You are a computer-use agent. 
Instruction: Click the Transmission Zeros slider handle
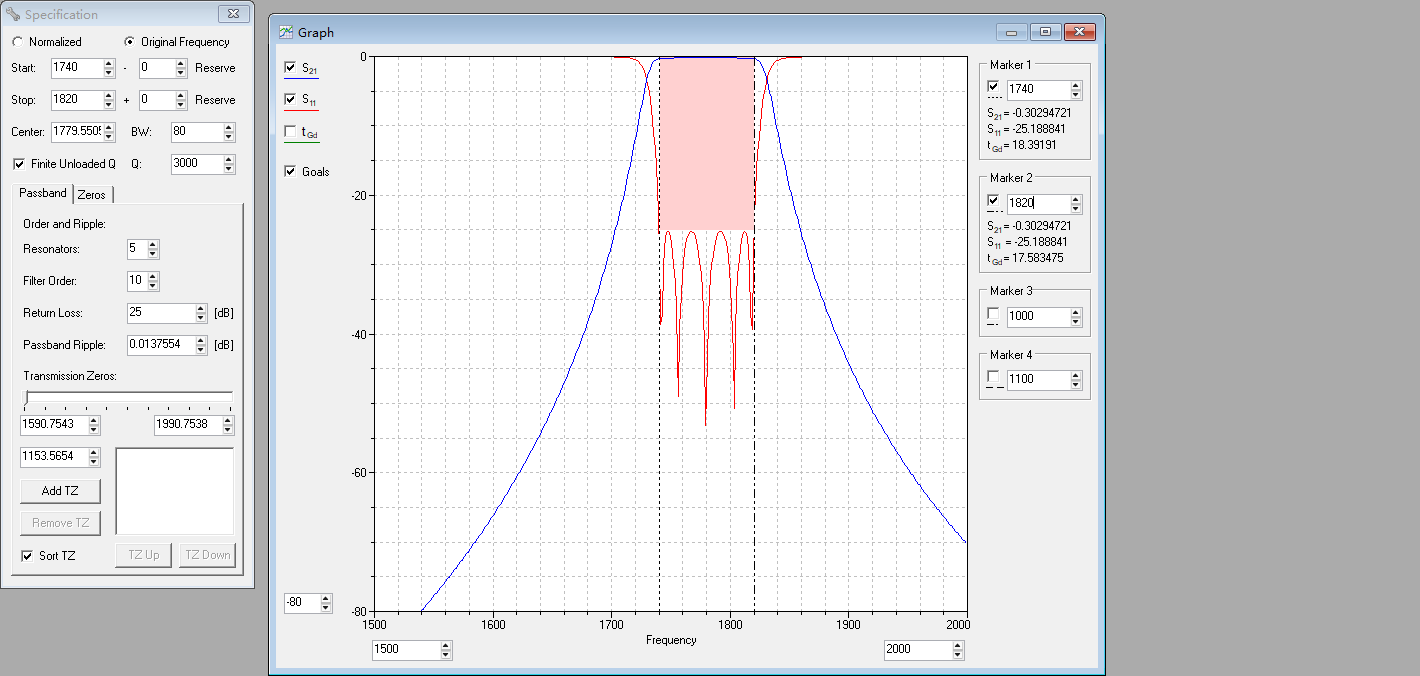(x=26, y=398)
